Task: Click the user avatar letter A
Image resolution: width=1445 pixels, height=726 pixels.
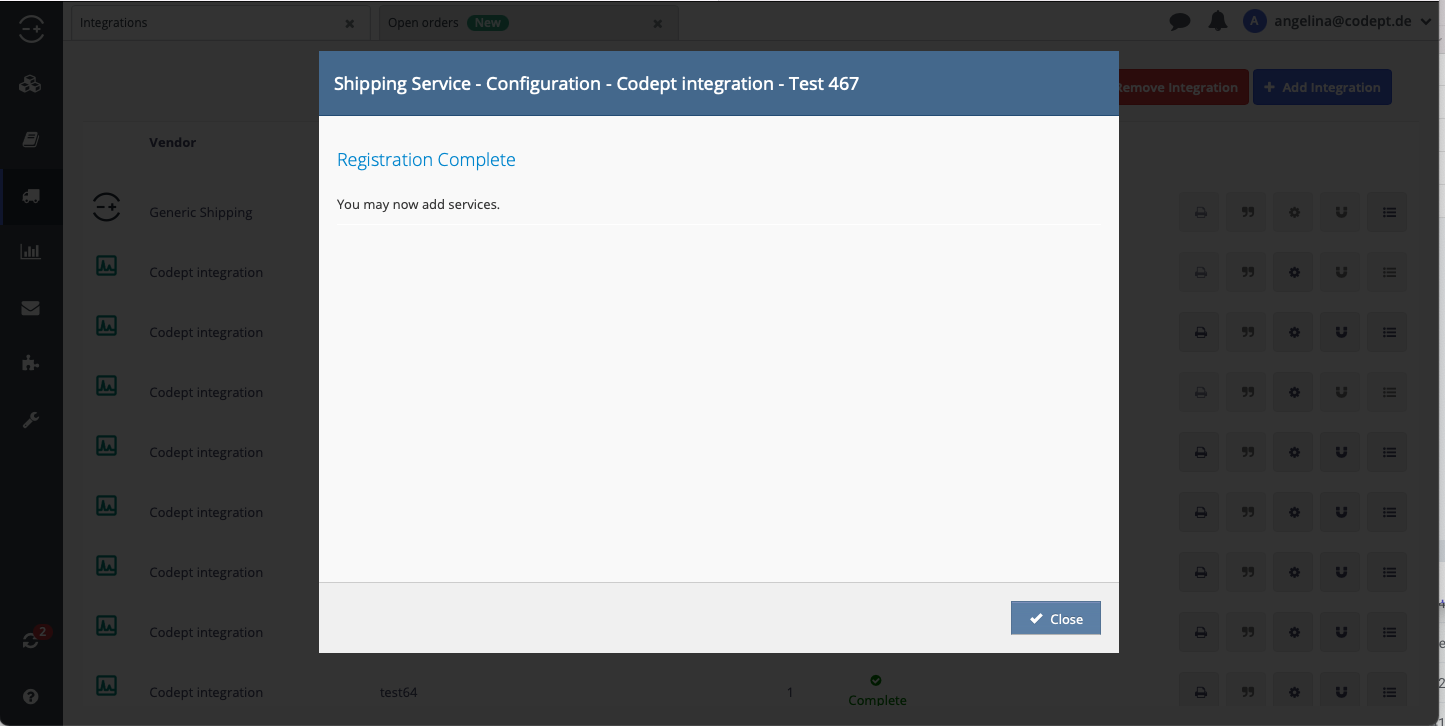Action: pos(1254,21)
